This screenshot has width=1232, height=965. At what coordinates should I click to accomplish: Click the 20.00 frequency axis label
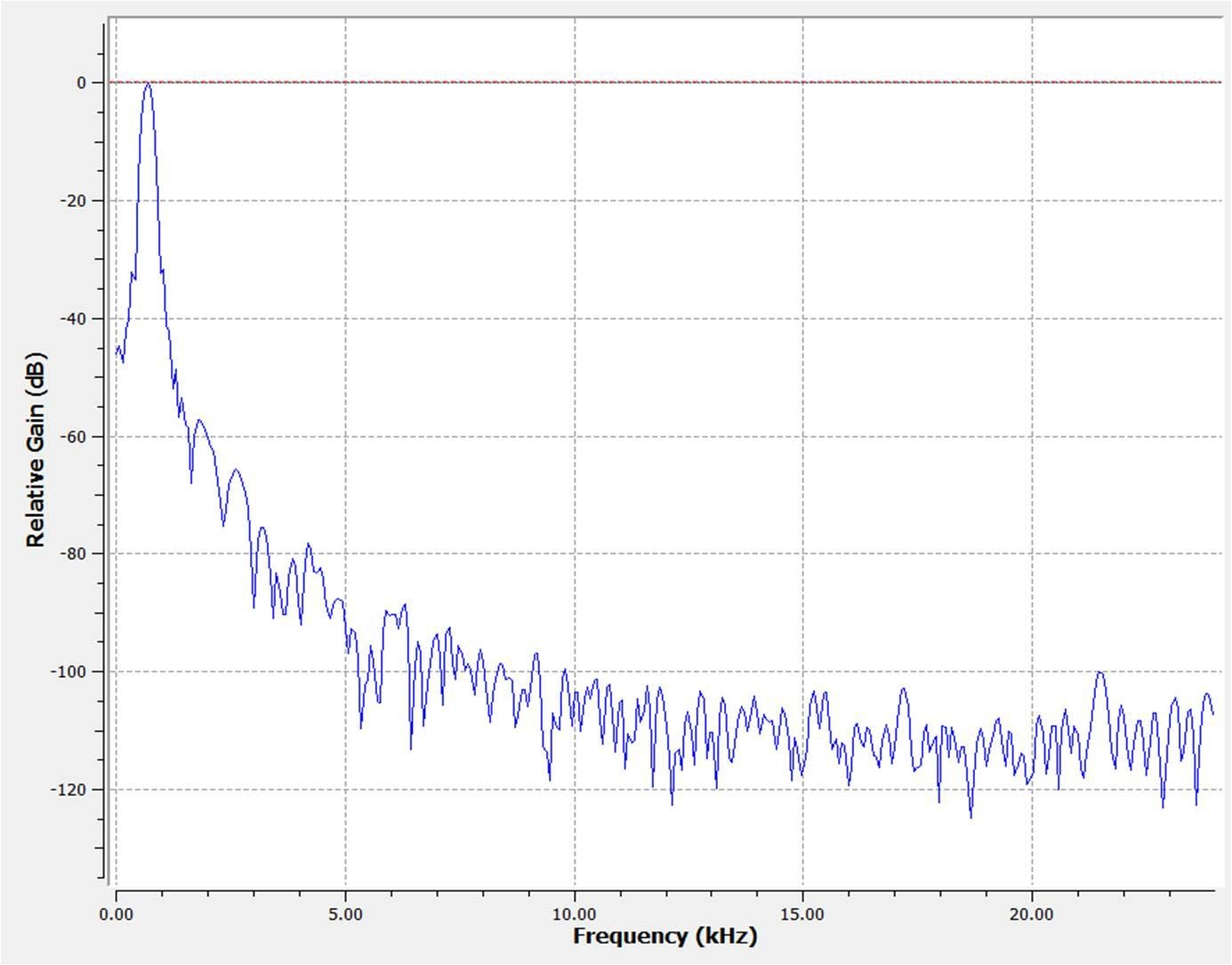click(1032, 914)
